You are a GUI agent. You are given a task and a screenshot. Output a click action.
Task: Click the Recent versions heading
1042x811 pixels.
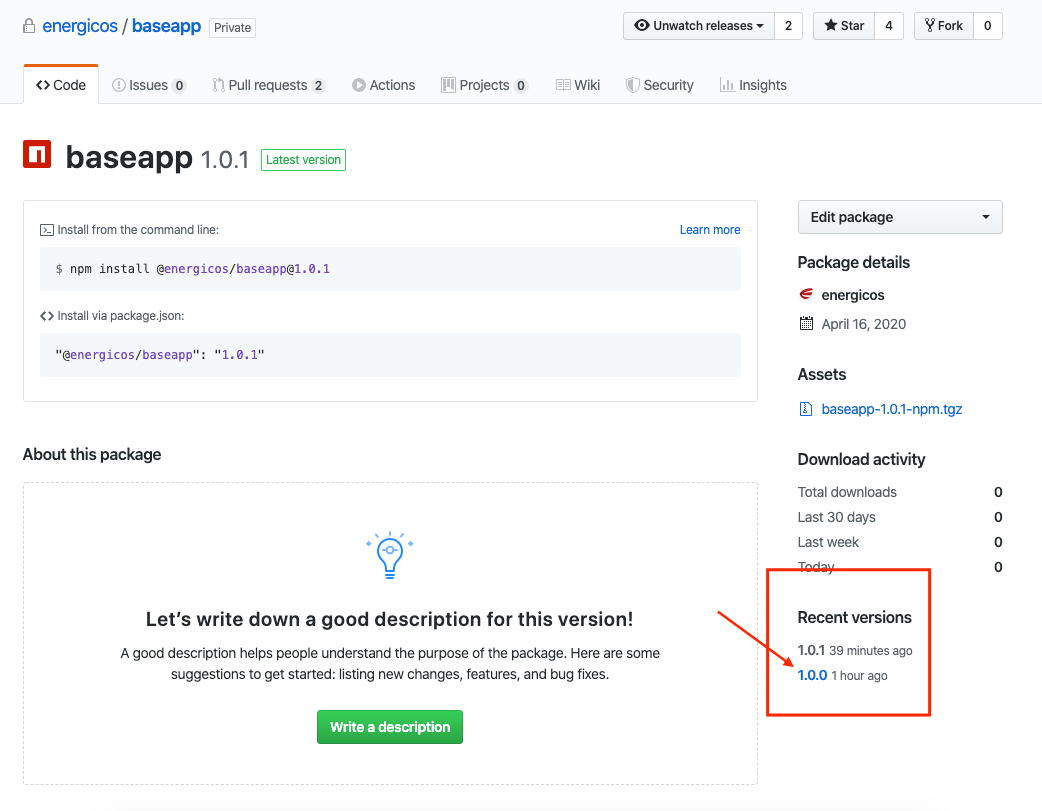click(854, 618)
